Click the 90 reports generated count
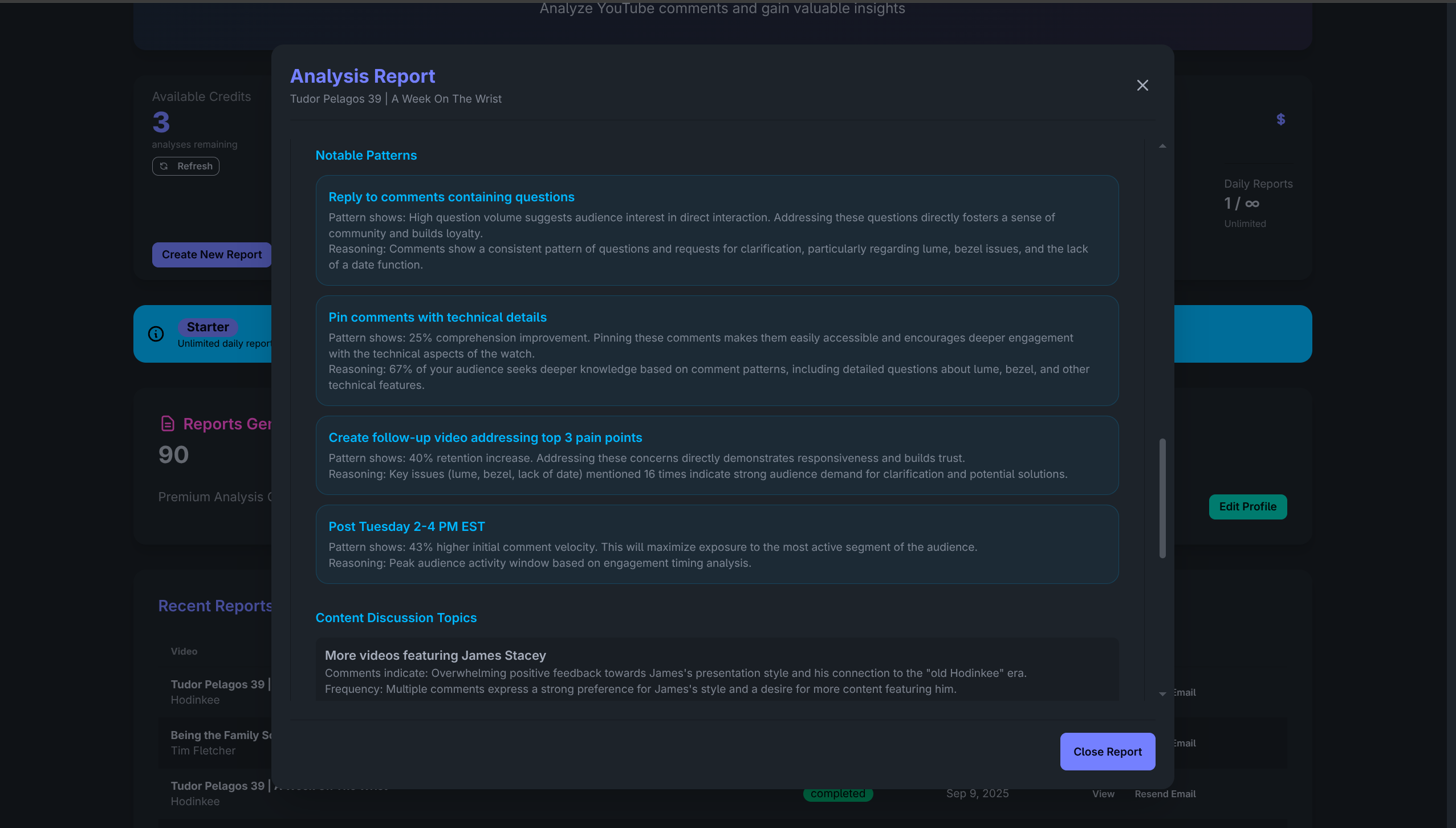Screen dimensions: 1456x828 point(173,454)
